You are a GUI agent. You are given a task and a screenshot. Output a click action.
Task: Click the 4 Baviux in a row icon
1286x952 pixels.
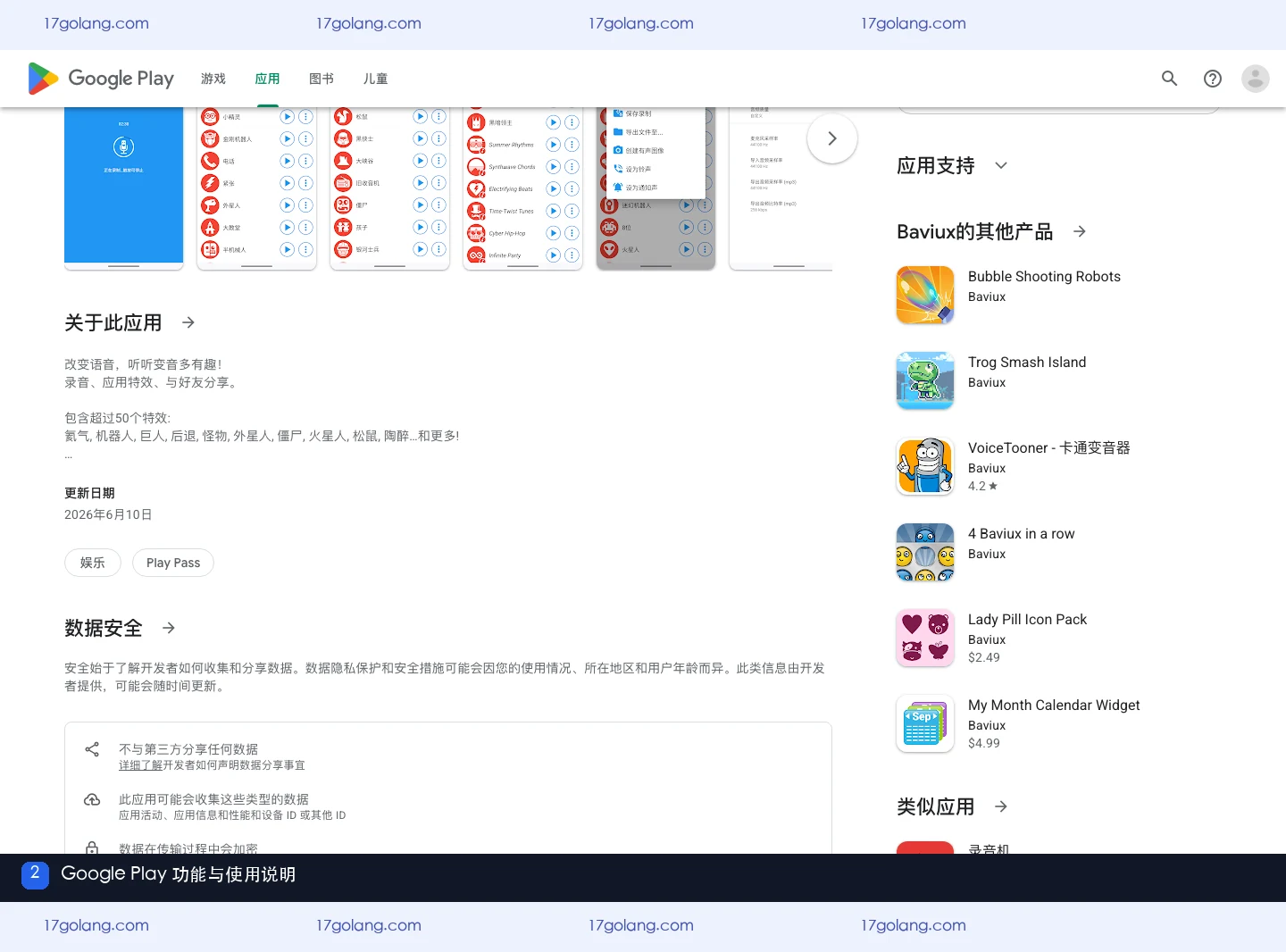tap(925, 552)
